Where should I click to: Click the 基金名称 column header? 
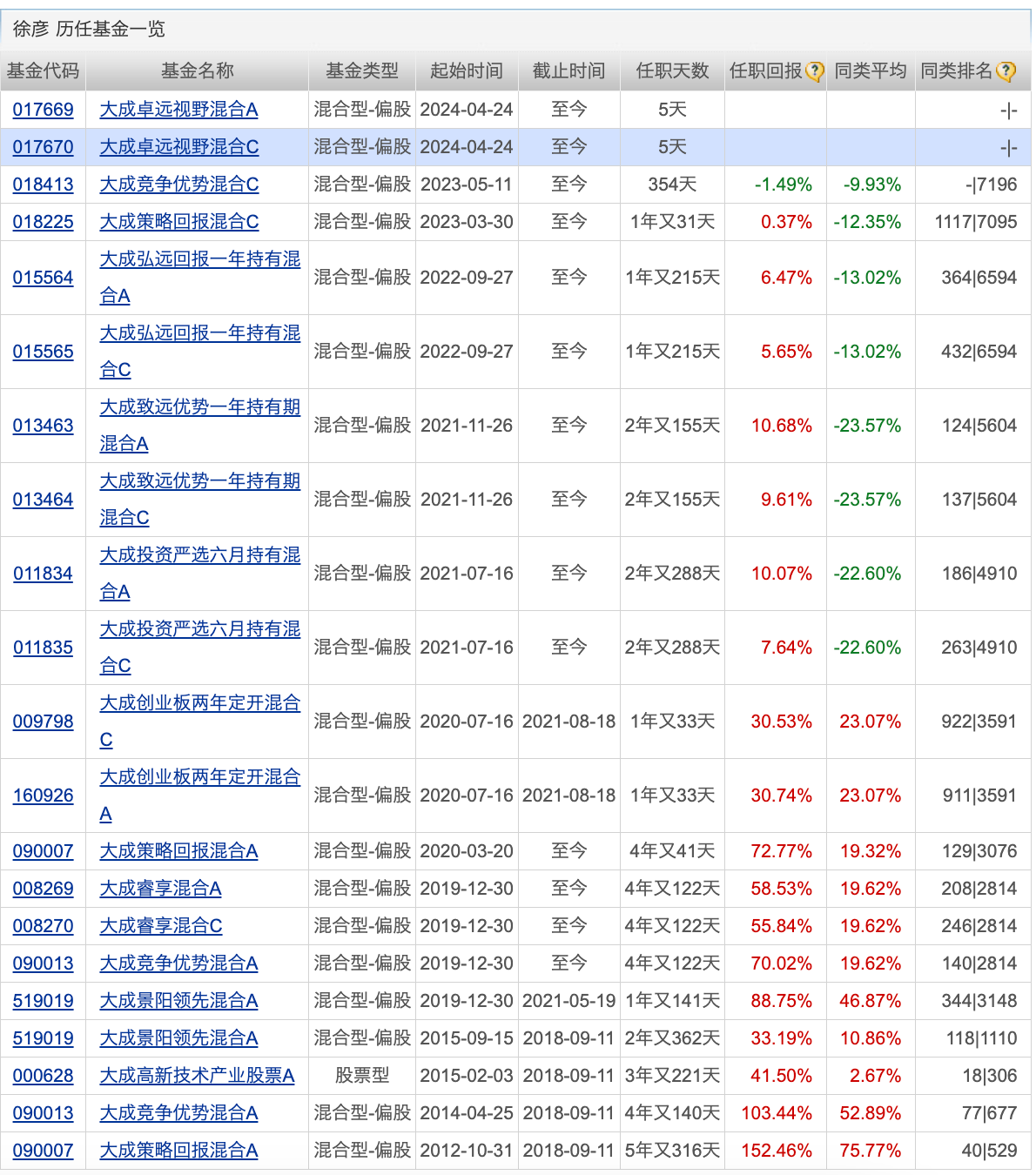coord(198,71)
